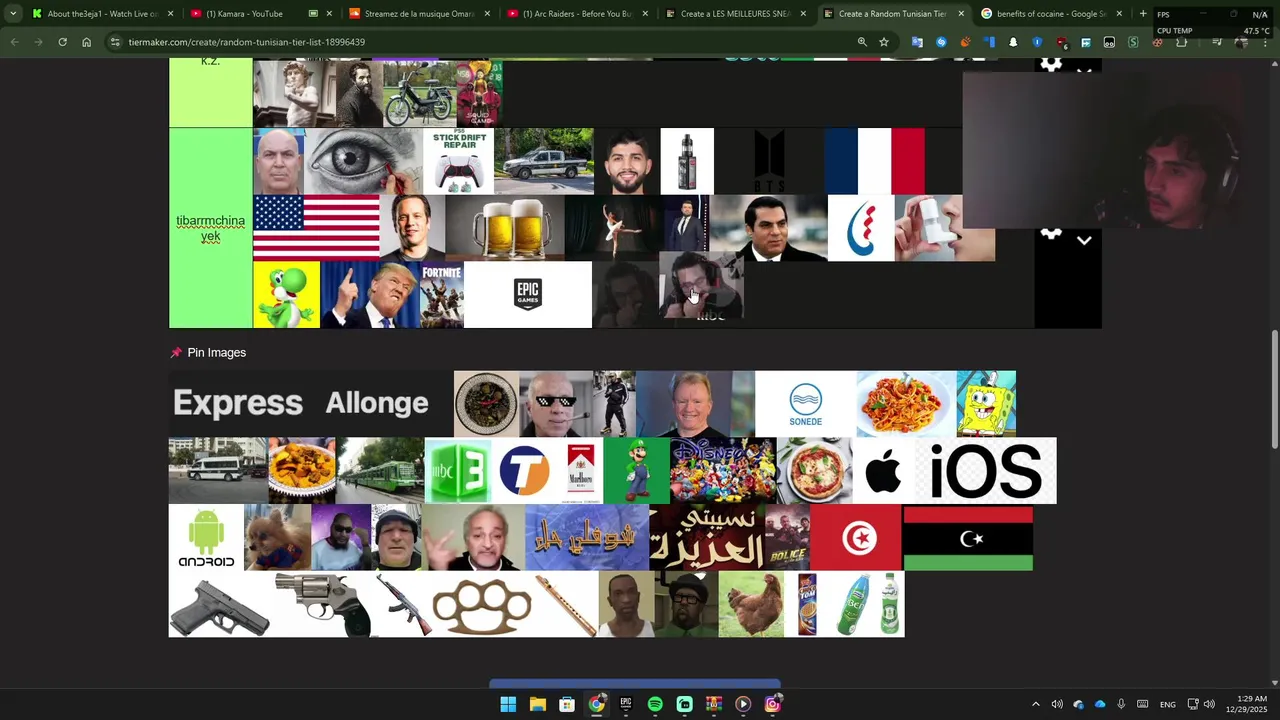Reload the tiermaker page
The height and width of the screenshot is (720, 1280).
coord(62,42)
